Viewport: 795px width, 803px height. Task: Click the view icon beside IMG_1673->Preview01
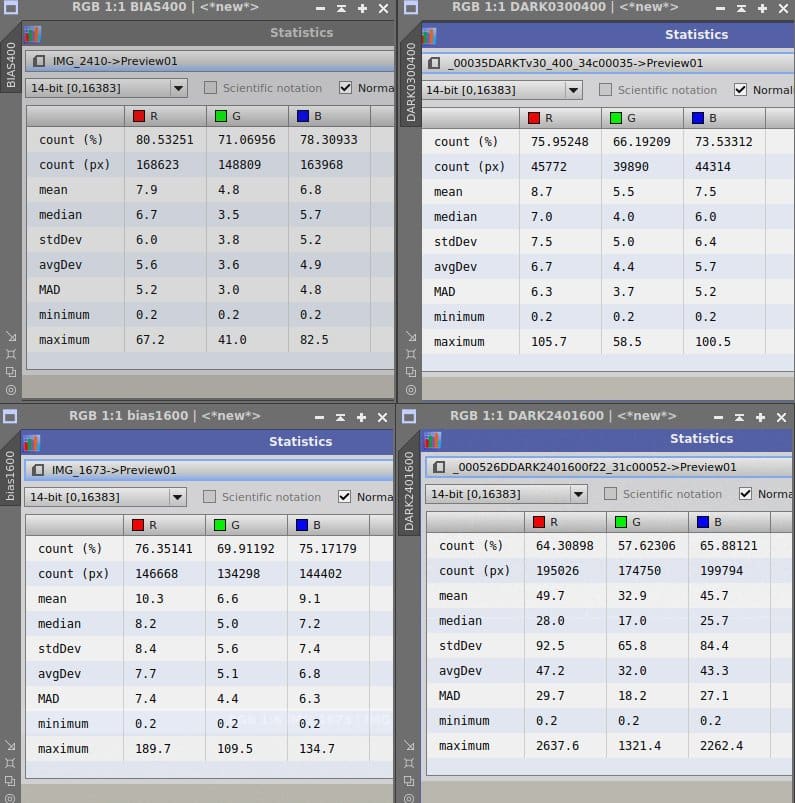point(38,470)
